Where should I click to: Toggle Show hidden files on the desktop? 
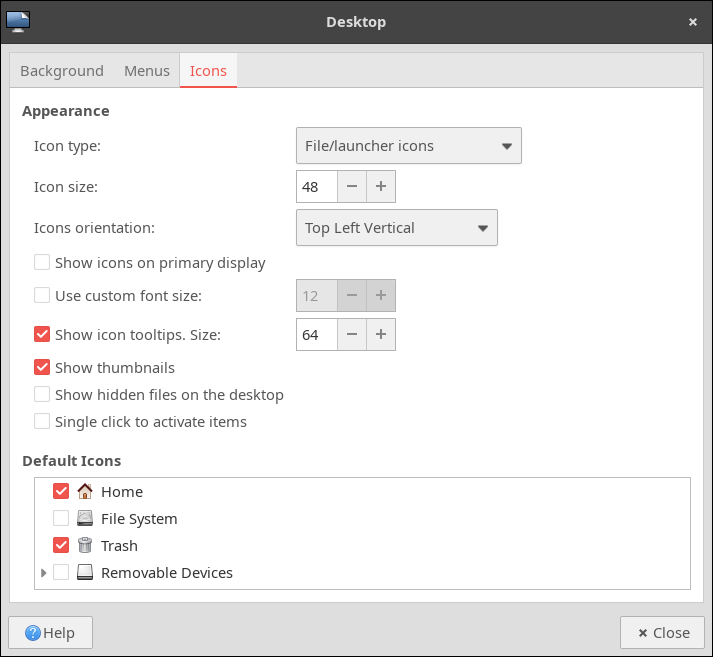[42, 394]
